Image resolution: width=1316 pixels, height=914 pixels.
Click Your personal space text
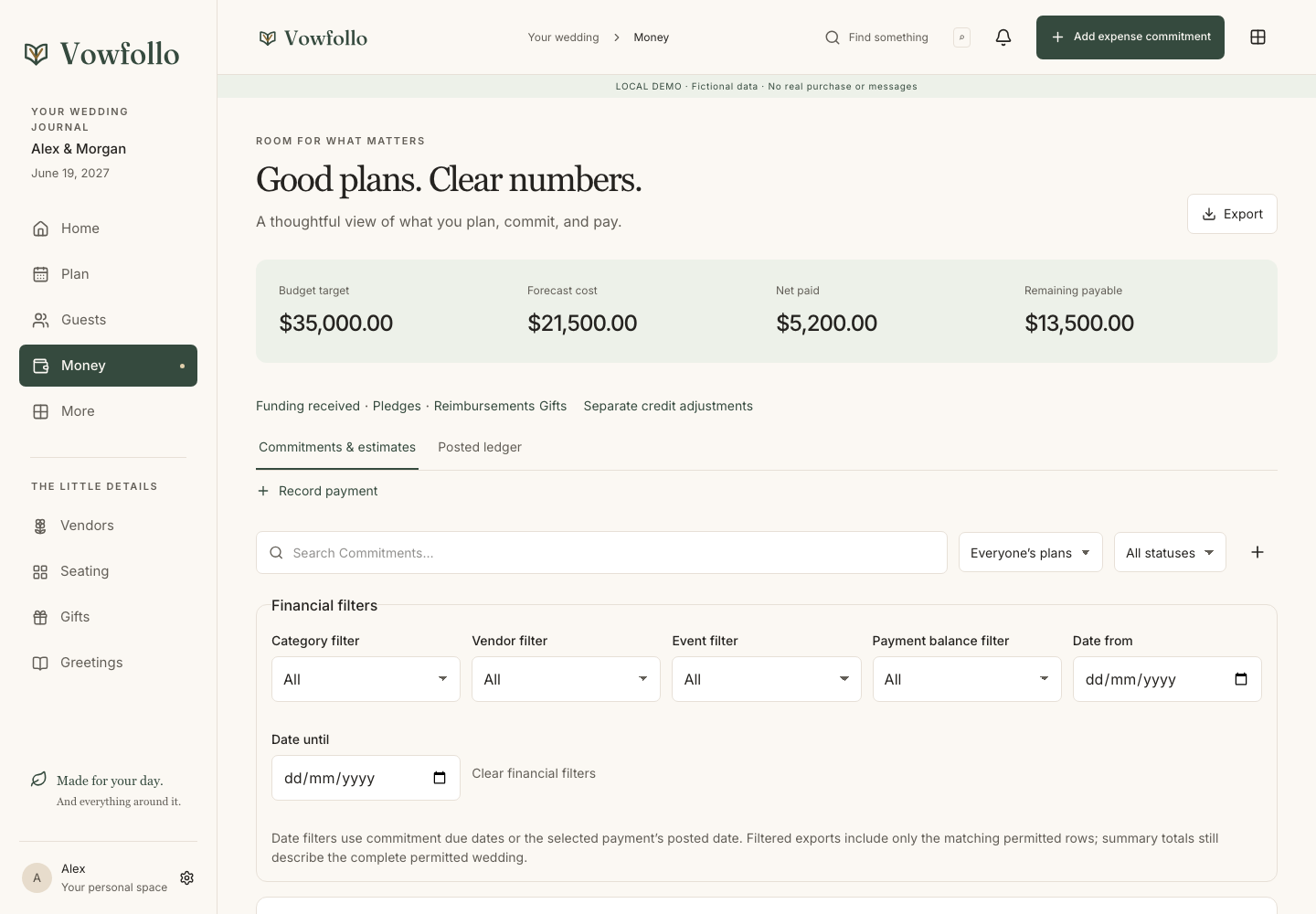click(x=114, y=887)
